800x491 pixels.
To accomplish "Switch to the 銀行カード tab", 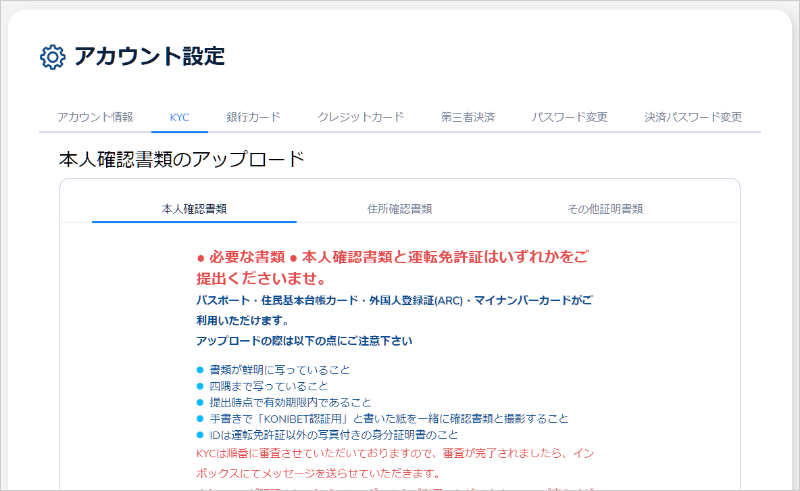I will tap(253, 117).
